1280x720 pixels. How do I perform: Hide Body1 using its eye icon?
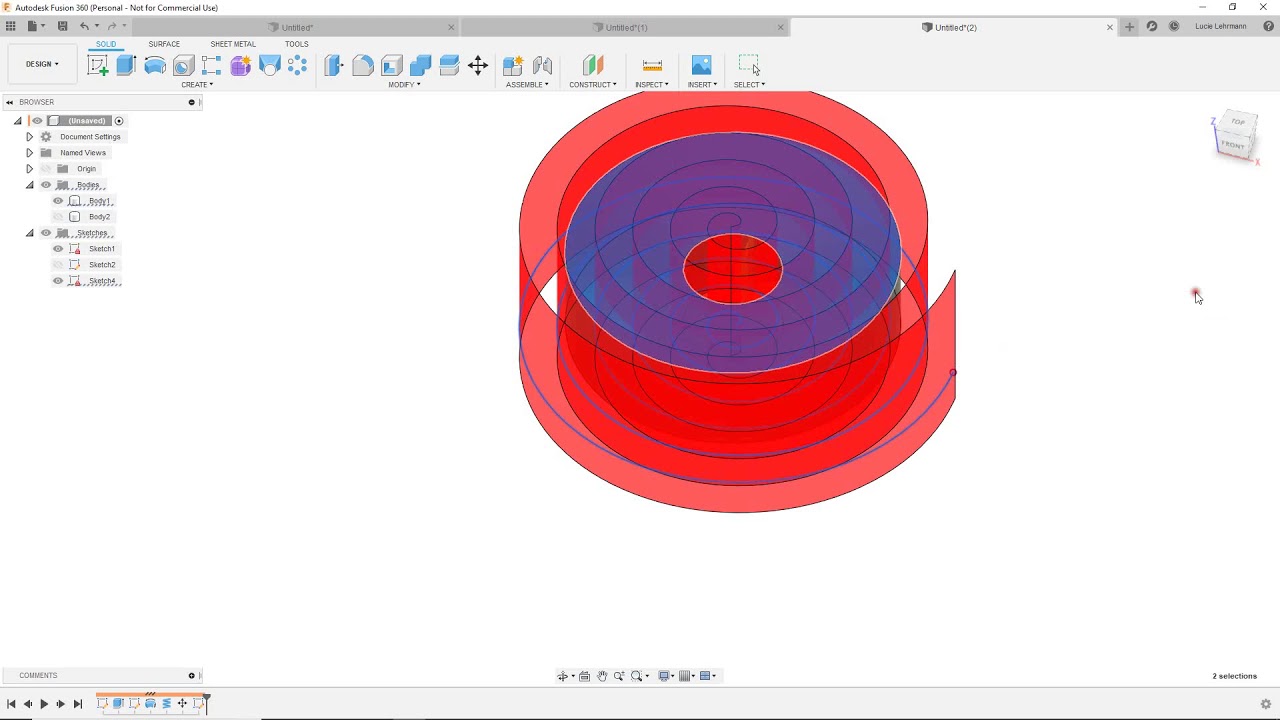pyautogui.click(x=58, y=201)
